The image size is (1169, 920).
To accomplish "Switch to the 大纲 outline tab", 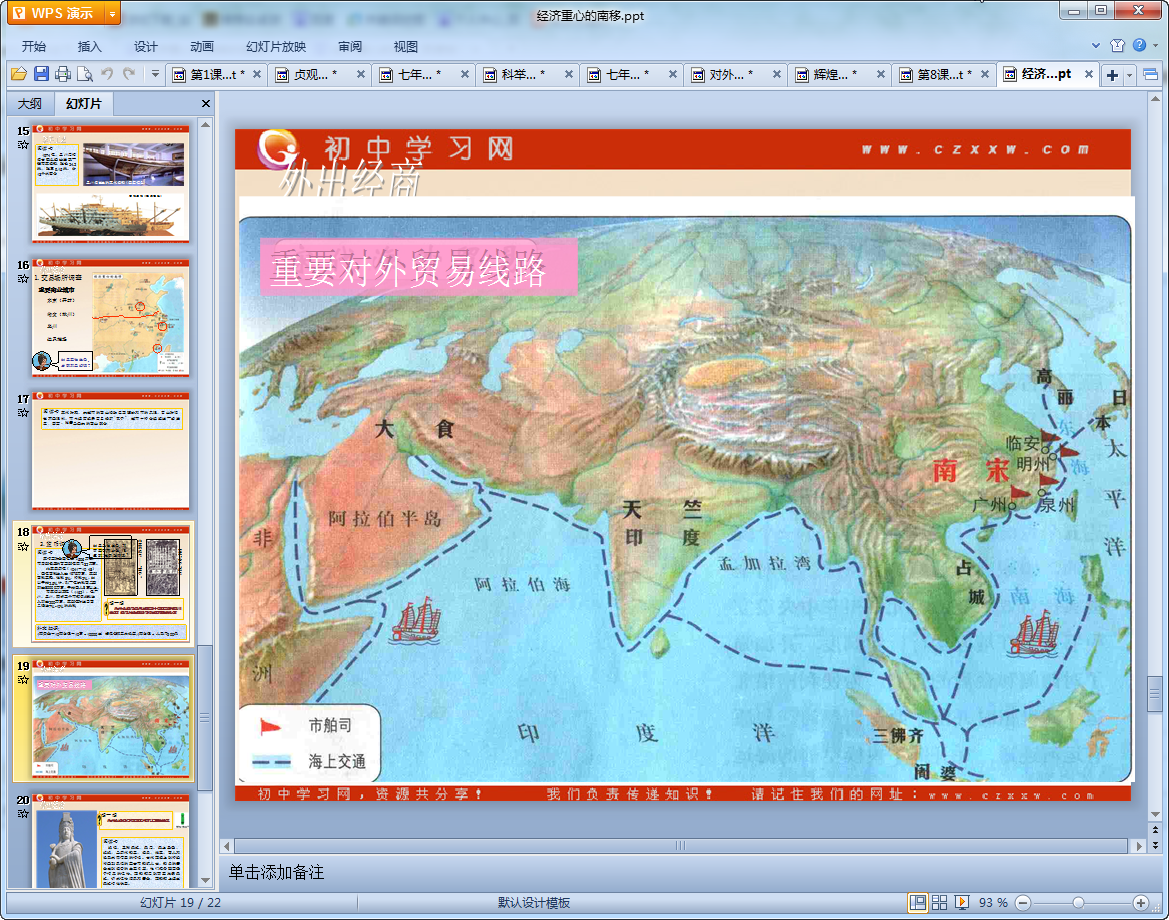I will pos(30,103).
